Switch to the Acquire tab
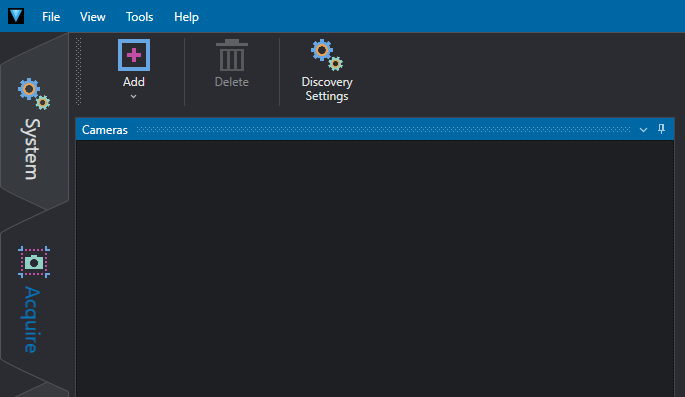 coord(34,297)
